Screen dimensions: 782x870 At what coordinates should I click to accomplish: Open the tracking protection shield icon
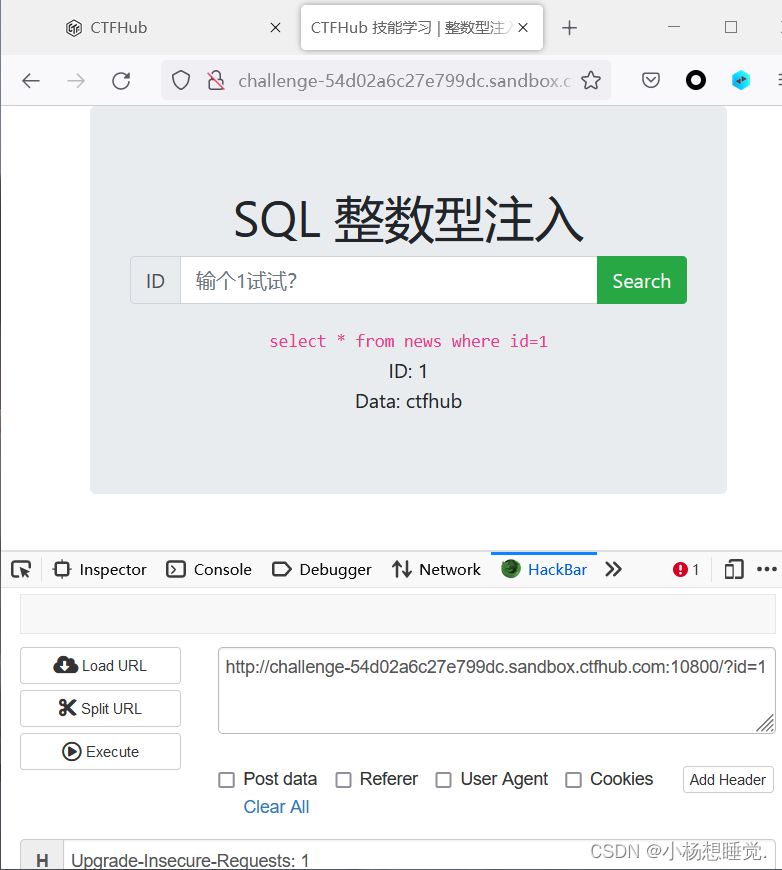pos(180,81)
